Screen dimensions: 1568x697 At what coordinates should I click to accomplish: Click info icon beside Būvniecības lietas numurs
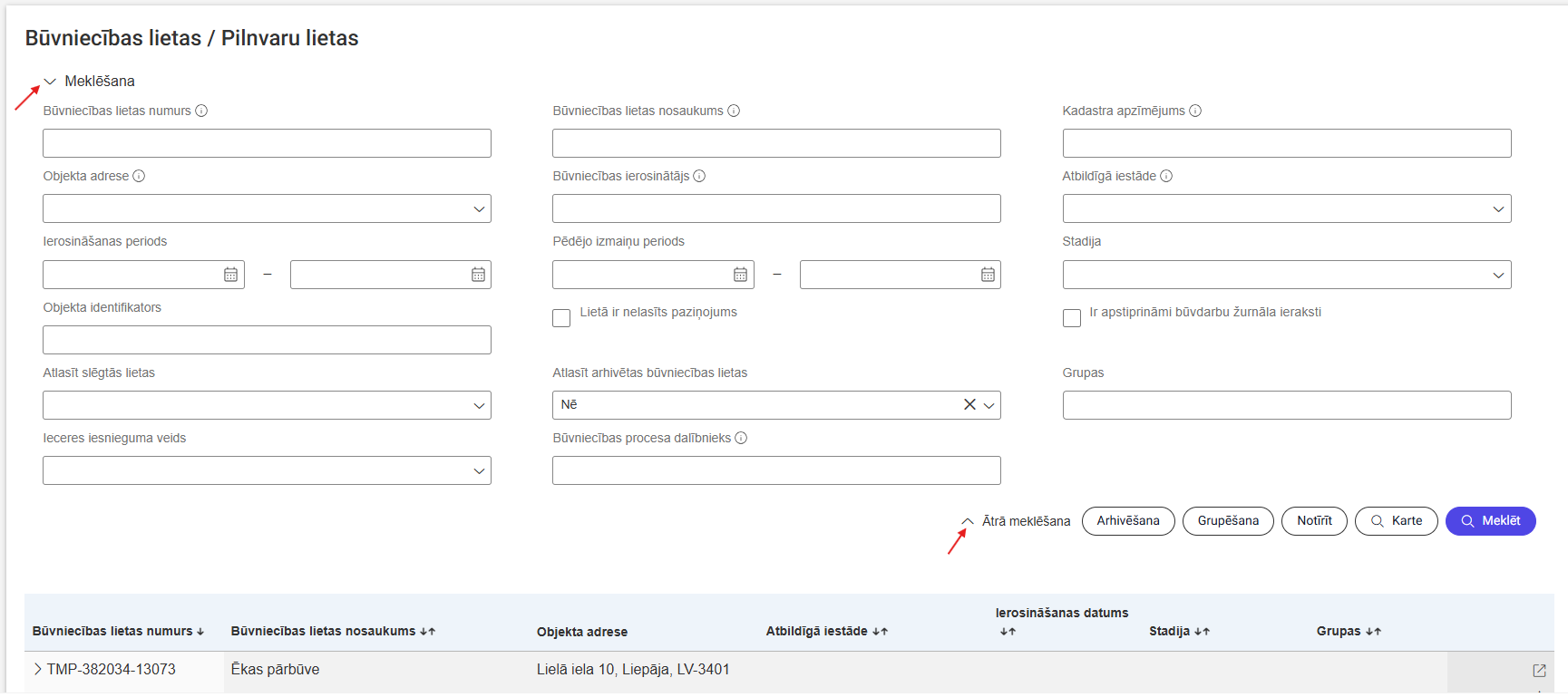click(x=201, y=111)
